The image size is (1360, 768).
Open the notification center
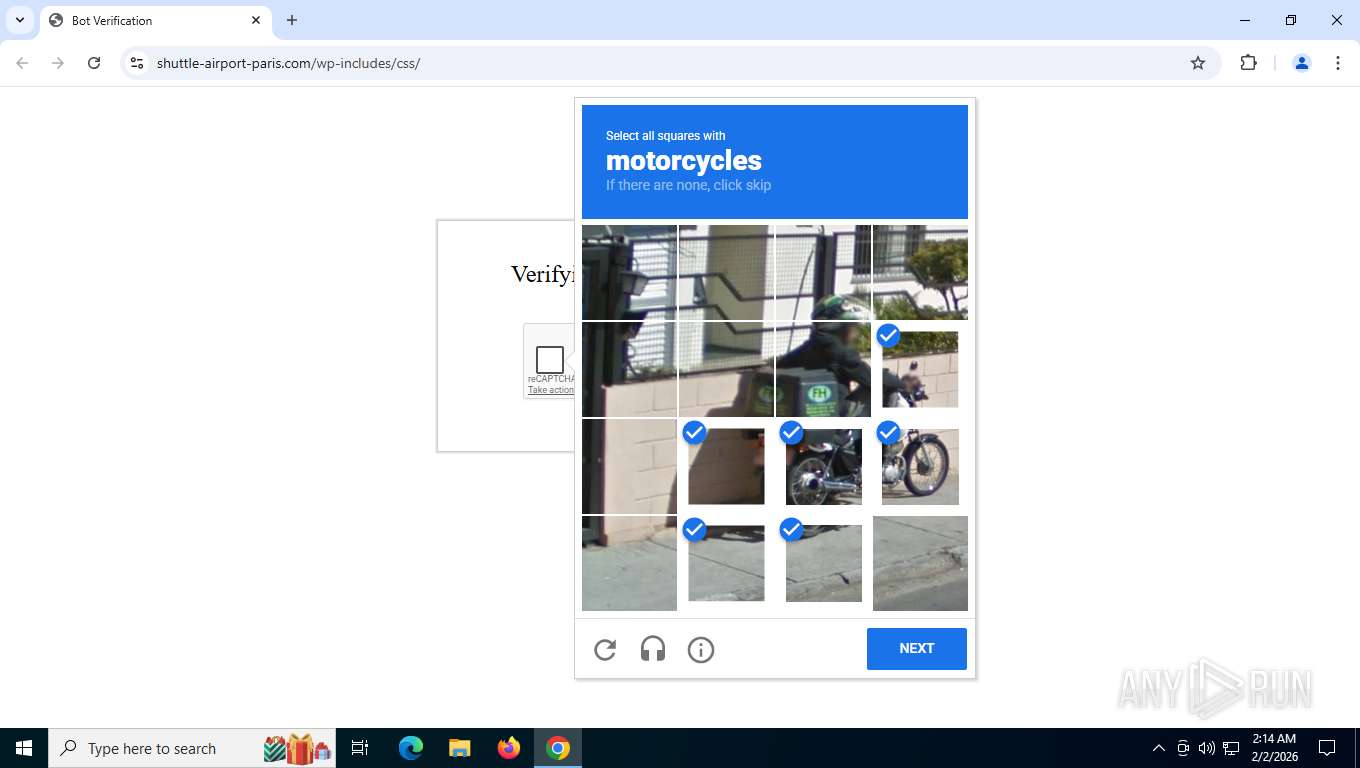tap(1327, 748)
